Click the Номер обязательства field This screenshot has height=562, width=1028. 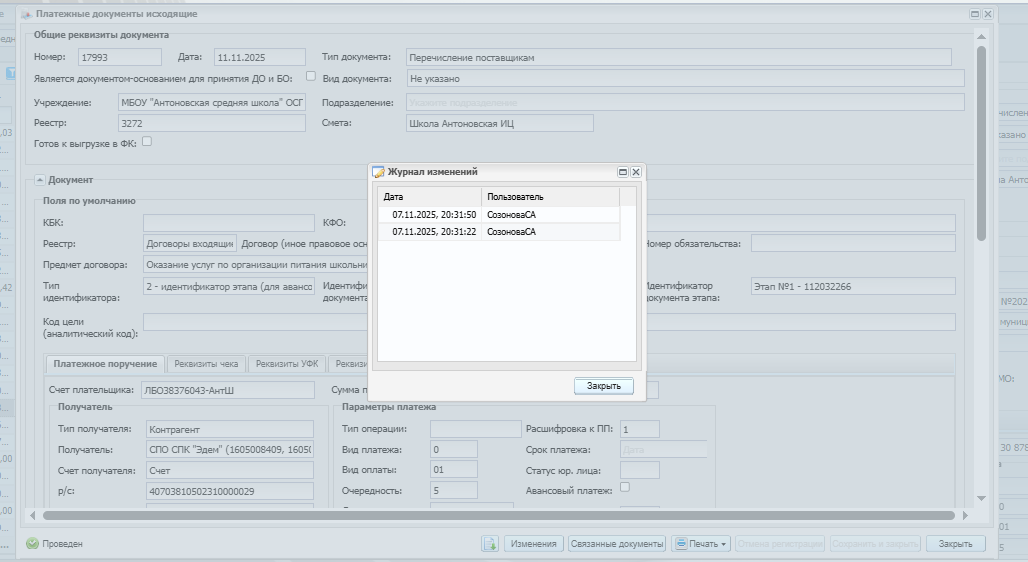point(853,243)
